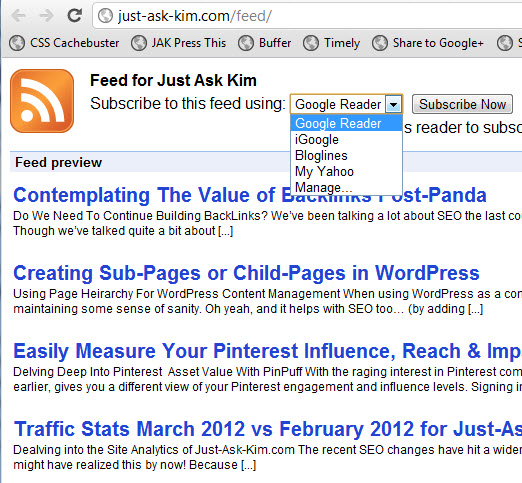Open the JAK Press This bookmark
Viewport: 522px width, 483px height.
[x=178, y=43]
